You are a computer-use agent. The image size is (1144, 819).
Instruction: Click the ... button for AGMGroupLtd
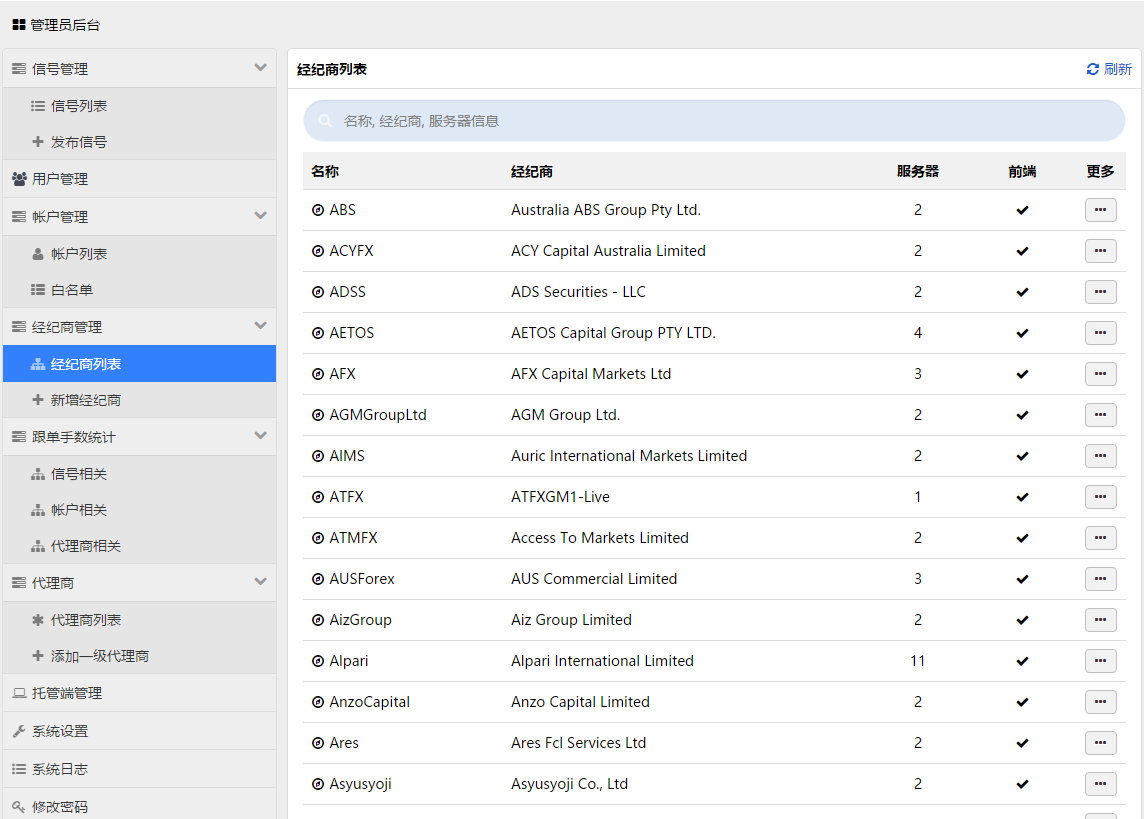point(1100,415)
